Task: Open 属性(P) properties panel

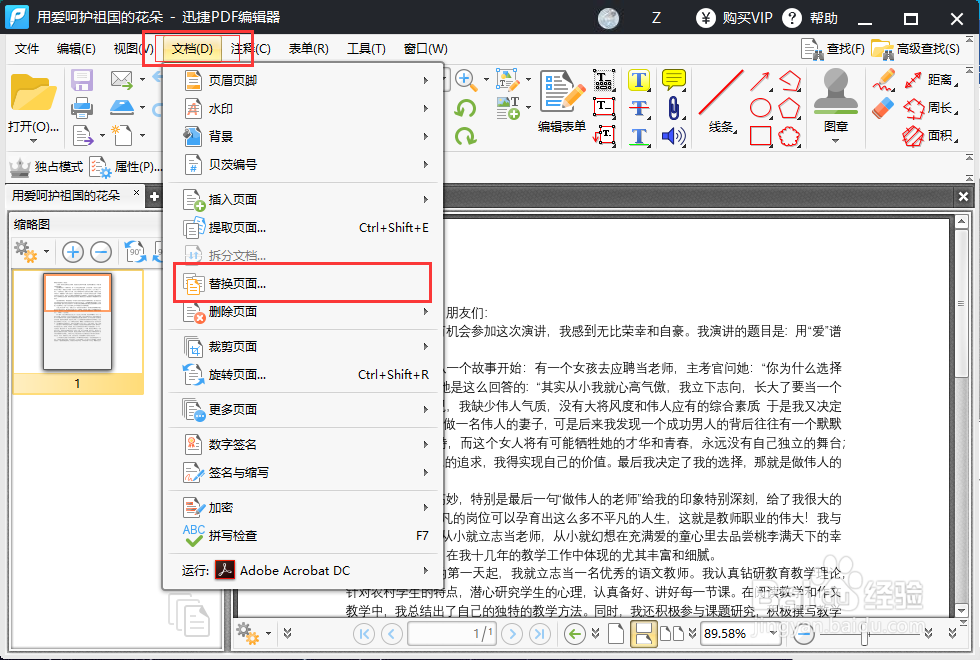Action: (x=126, y=167)
